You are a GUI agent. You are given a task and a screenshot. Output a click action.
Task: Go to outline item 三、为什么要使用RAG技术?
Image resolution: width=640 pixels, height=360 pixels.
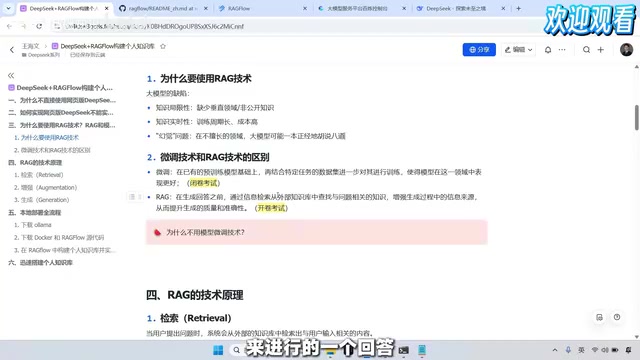tap(62, 125)
